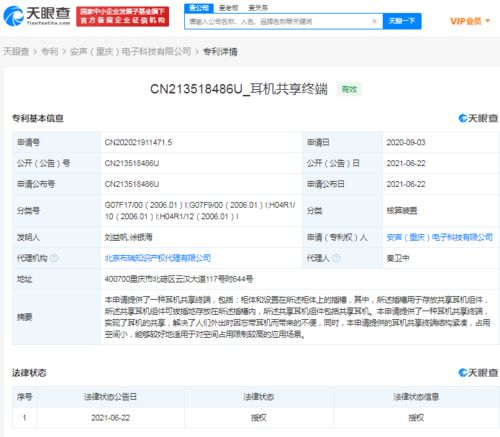Open the 北京布瑞知识产权代理有限公司 agency link
Screen dimensions: 500x437
pos(158,258)
